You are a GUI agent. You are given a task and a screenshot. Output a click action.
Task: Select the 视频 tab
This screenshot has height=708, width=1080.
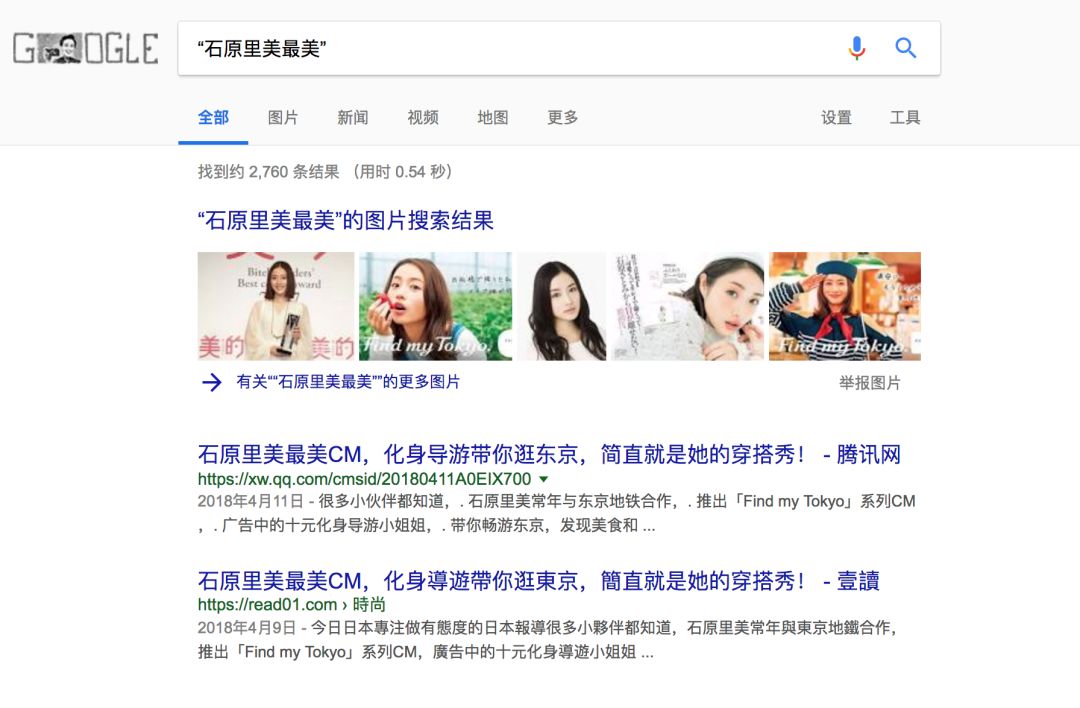pyautogui.click(x=423, y=118)
